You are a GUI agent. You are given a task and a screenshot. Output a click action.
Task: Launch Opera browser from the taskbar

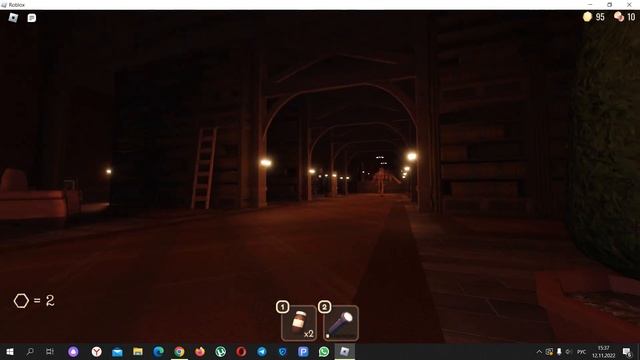tap(241, 351)
